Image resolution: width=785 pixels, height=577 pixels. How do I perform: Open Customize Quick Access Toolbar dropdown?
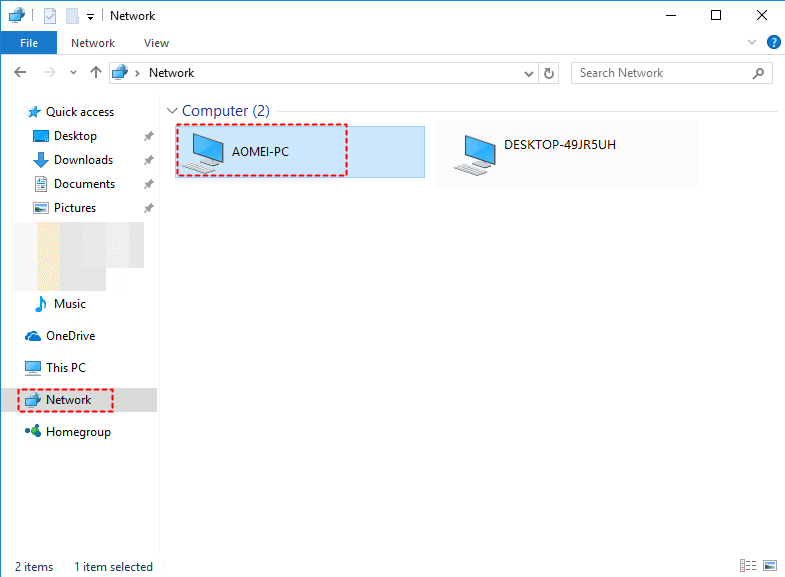click(x=90, y=17)
